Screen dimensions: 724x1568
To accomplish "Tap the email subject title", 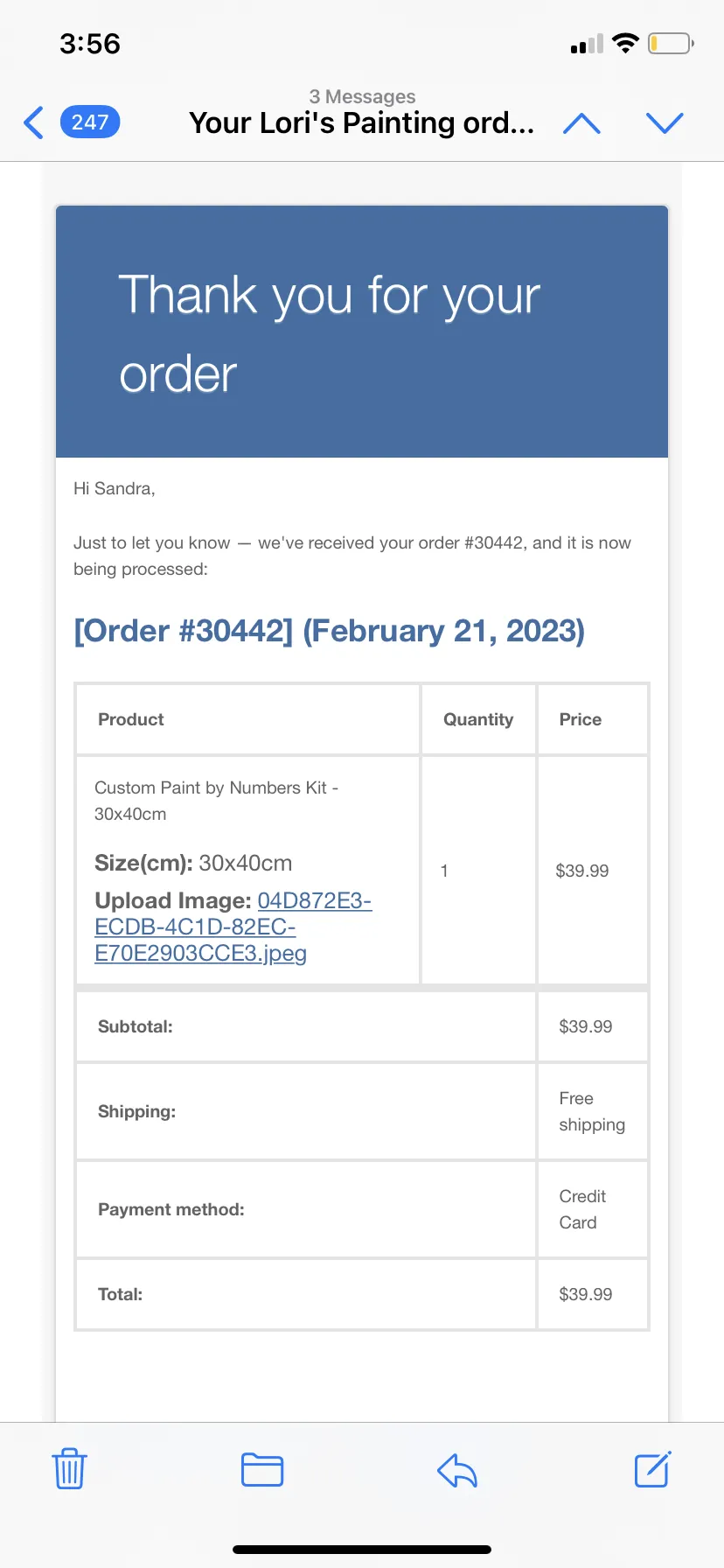I will click(361, 123).
